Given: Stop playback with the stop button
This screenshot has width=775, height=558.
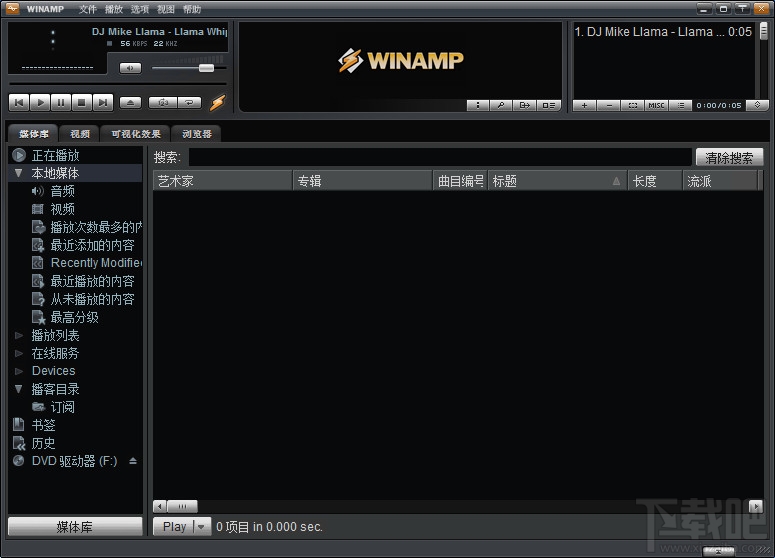Looking at the screenshot, I should pos(82,102).
